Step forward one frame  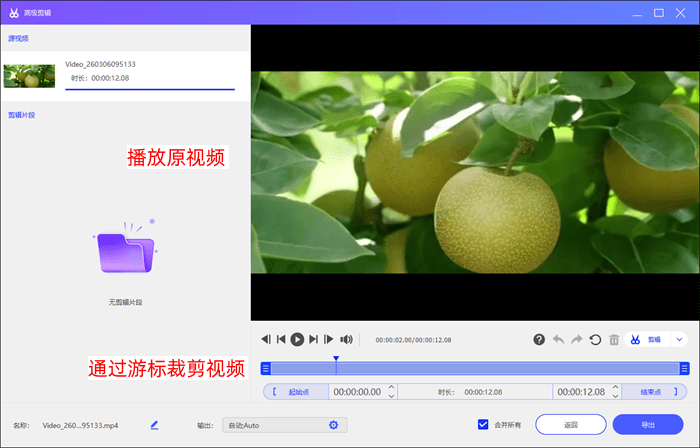329,340
